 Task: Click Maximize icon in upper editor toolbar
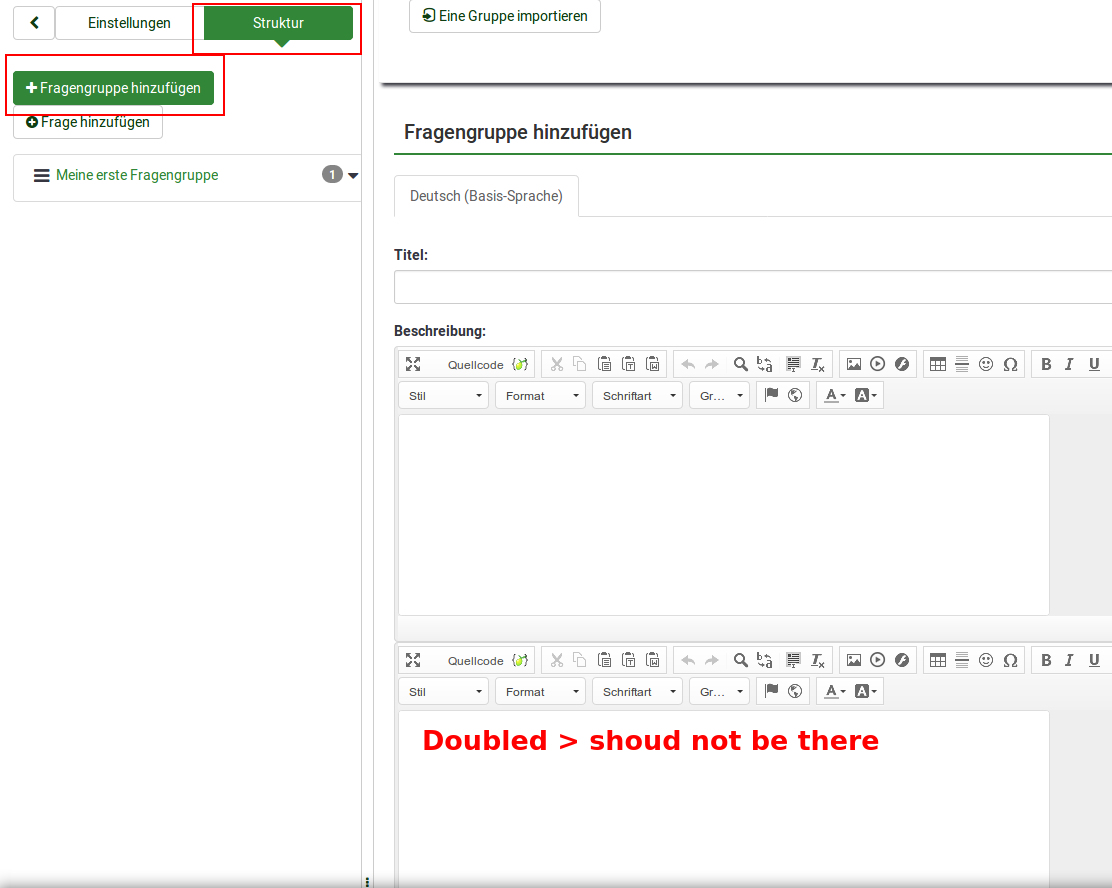tap(413, 364)
